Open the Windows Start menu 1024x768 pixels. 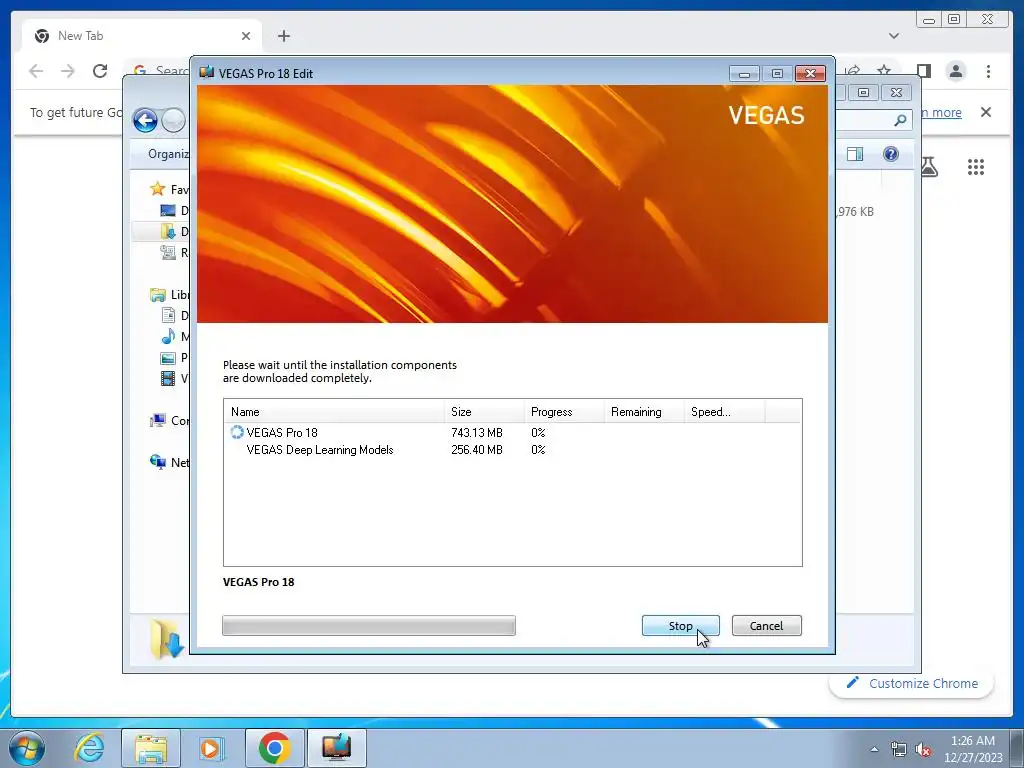click(x=27, y=748)
